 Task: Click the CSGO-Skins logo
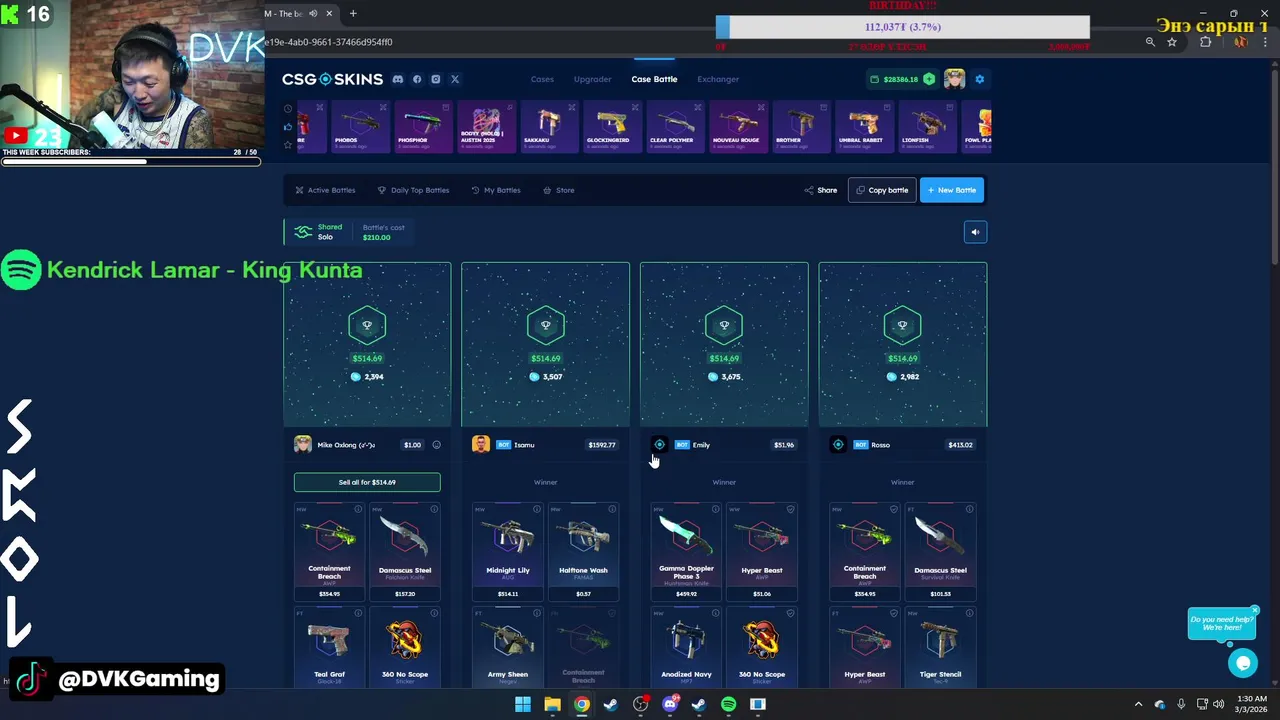[332, 79]
